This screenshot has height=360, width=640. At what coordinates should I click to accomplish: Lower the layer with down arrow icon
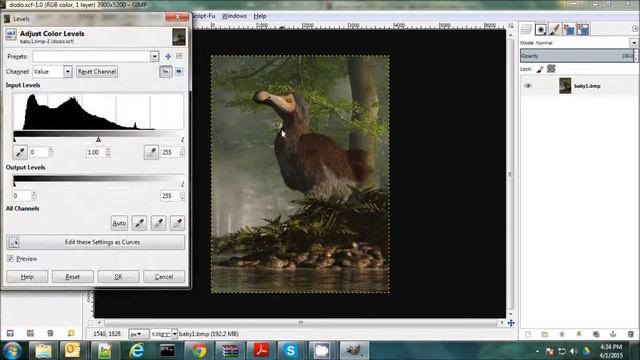pos(579,334)
